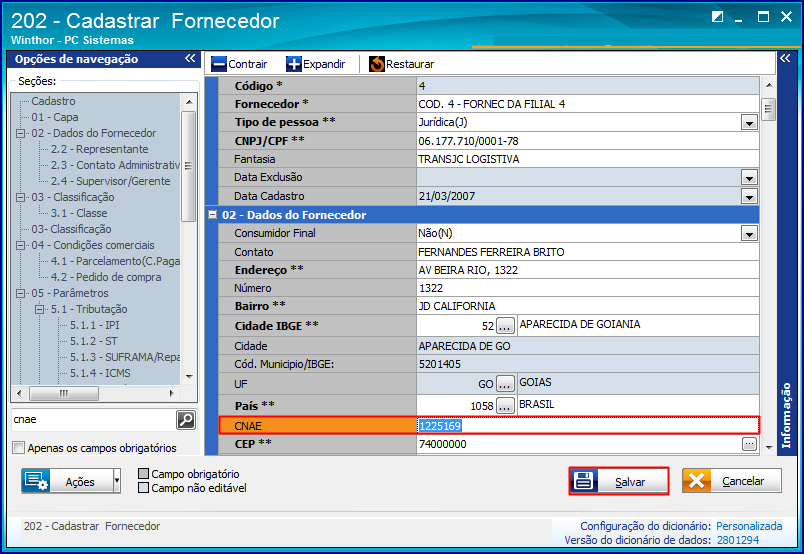Screen dimensions: 804x554
Task: Click the sections tree scroll down arrow
Action: 189,377
